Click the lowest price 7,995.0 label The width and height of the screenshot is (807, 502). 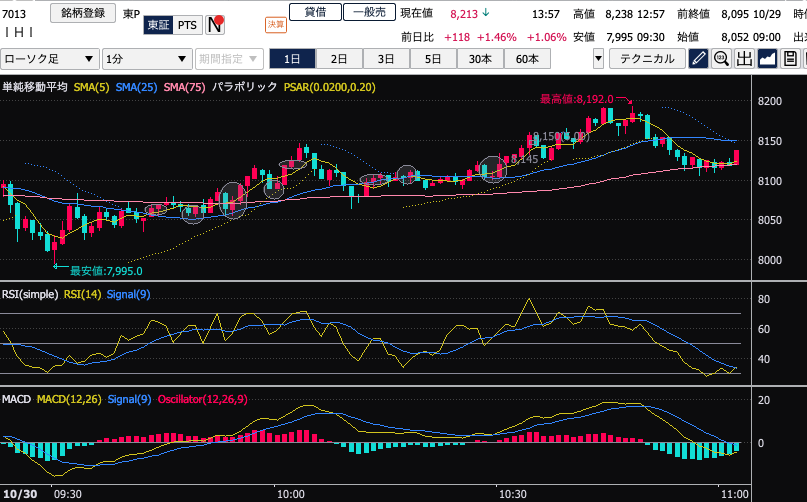coord(105,270)
